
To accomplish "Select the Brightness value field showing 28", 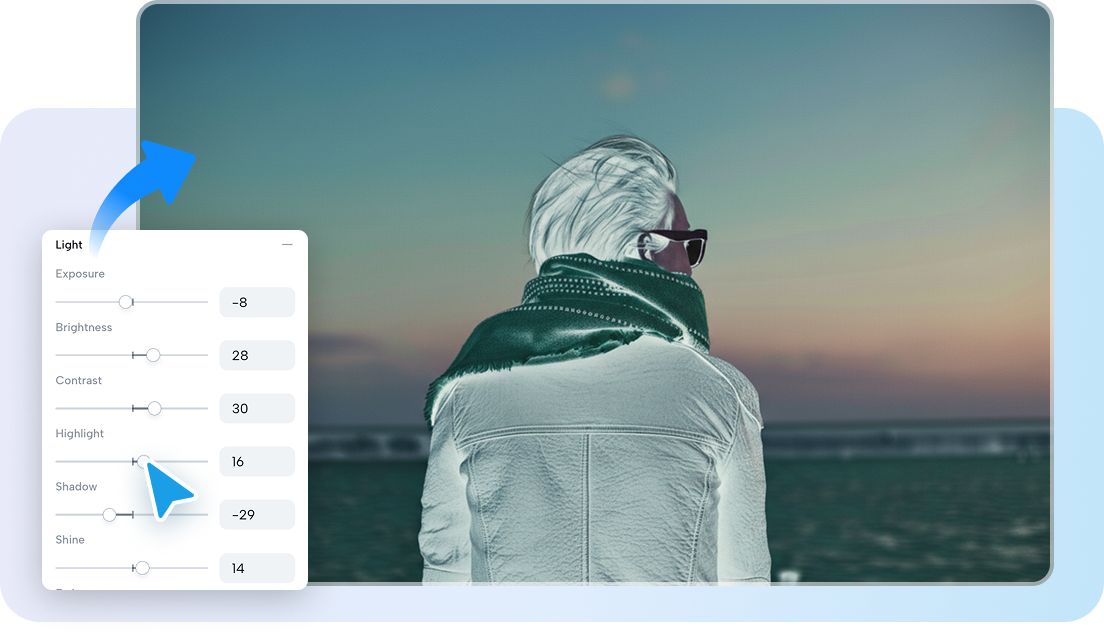I will (257, 355).
